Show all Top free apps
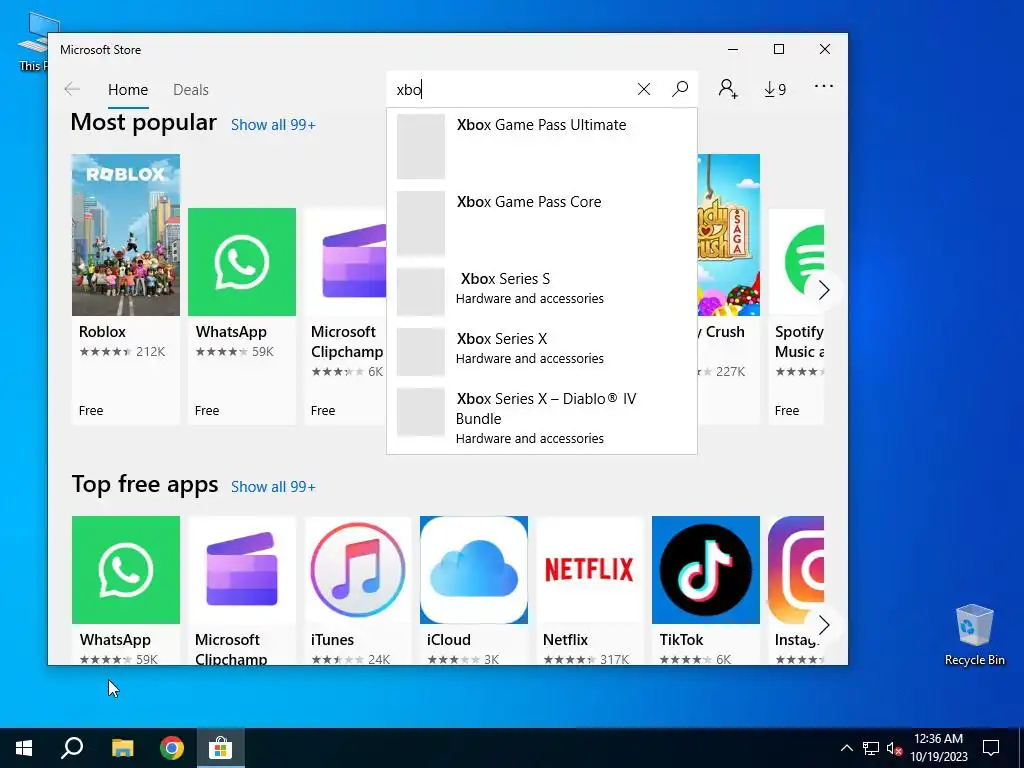This screenshot has height=768, width=1024. tap(273, 487)
